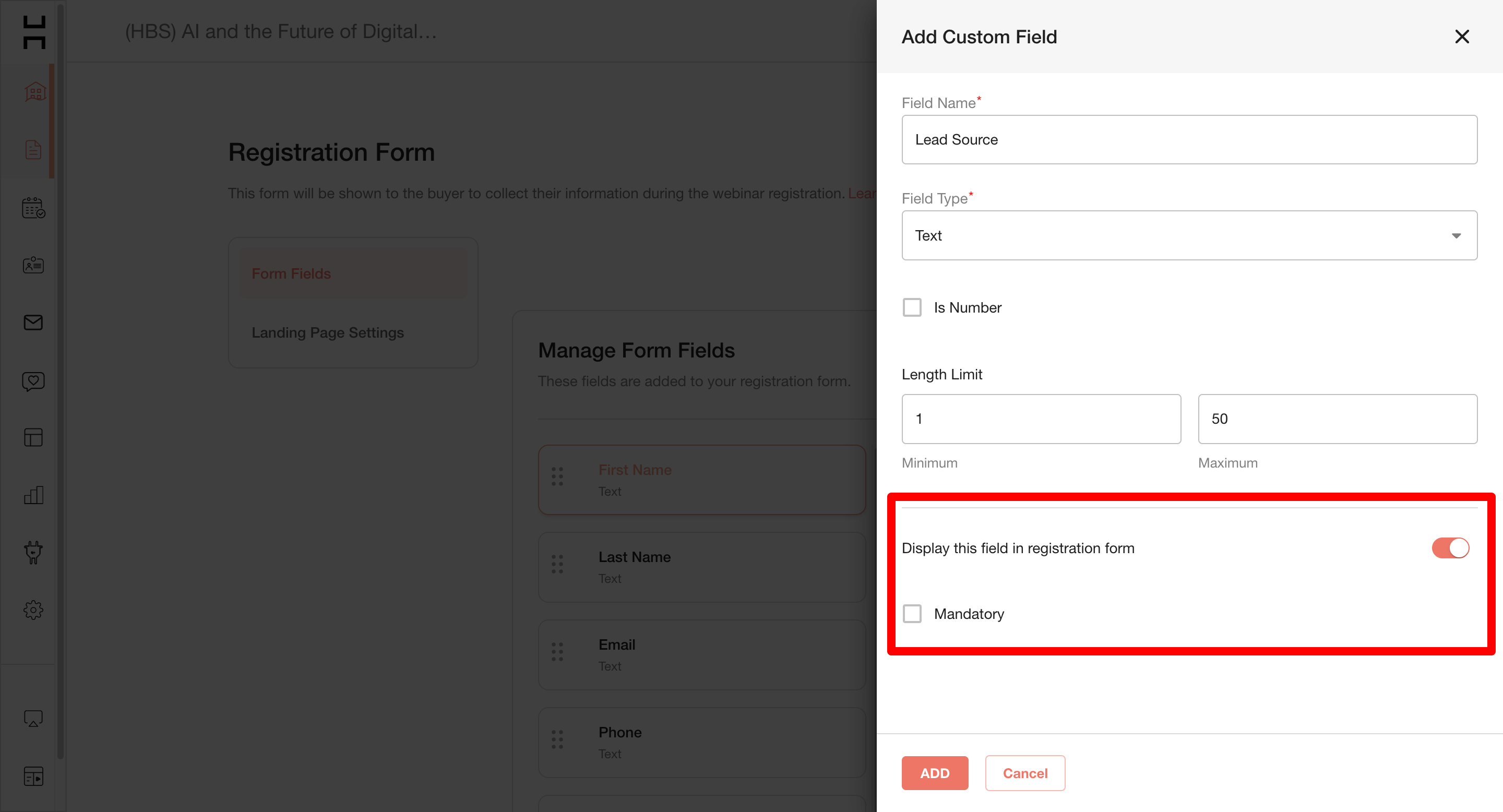
Task: Check the Mandatory checkbox
Action: [912, 614]
